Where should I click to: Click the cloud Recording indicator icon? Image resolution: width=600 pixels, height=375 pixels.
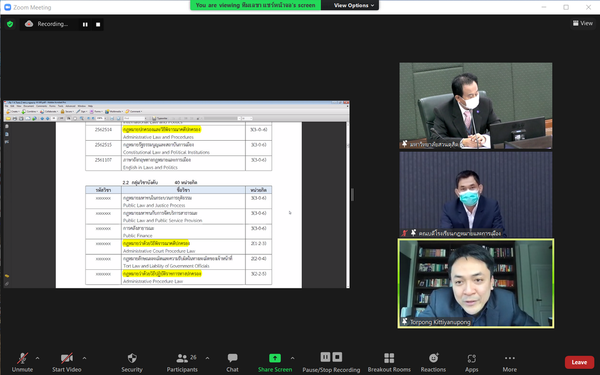click(x=29, y=24)
